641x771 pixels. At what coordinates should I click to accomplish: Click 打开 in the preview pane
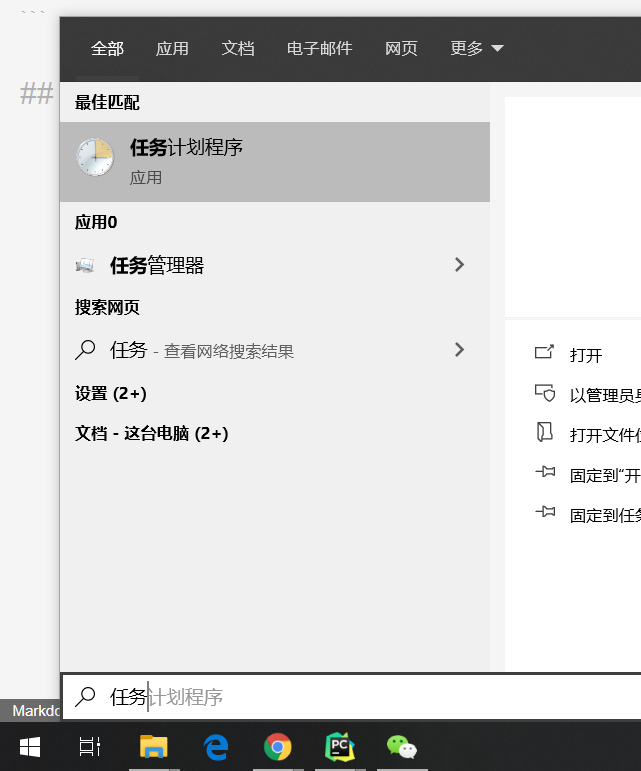coord(586,355)
